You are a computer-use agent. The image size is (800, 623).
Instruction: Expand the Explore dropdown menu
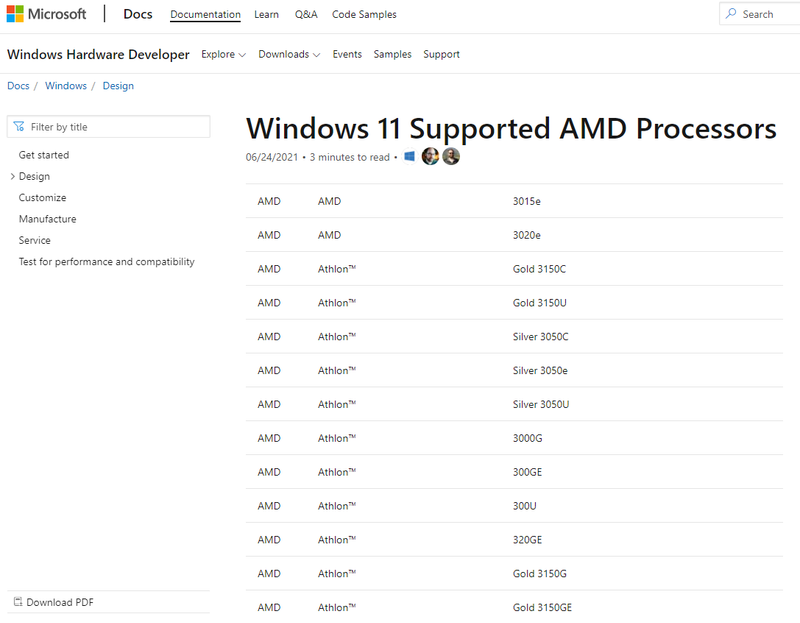pos(224,55)
